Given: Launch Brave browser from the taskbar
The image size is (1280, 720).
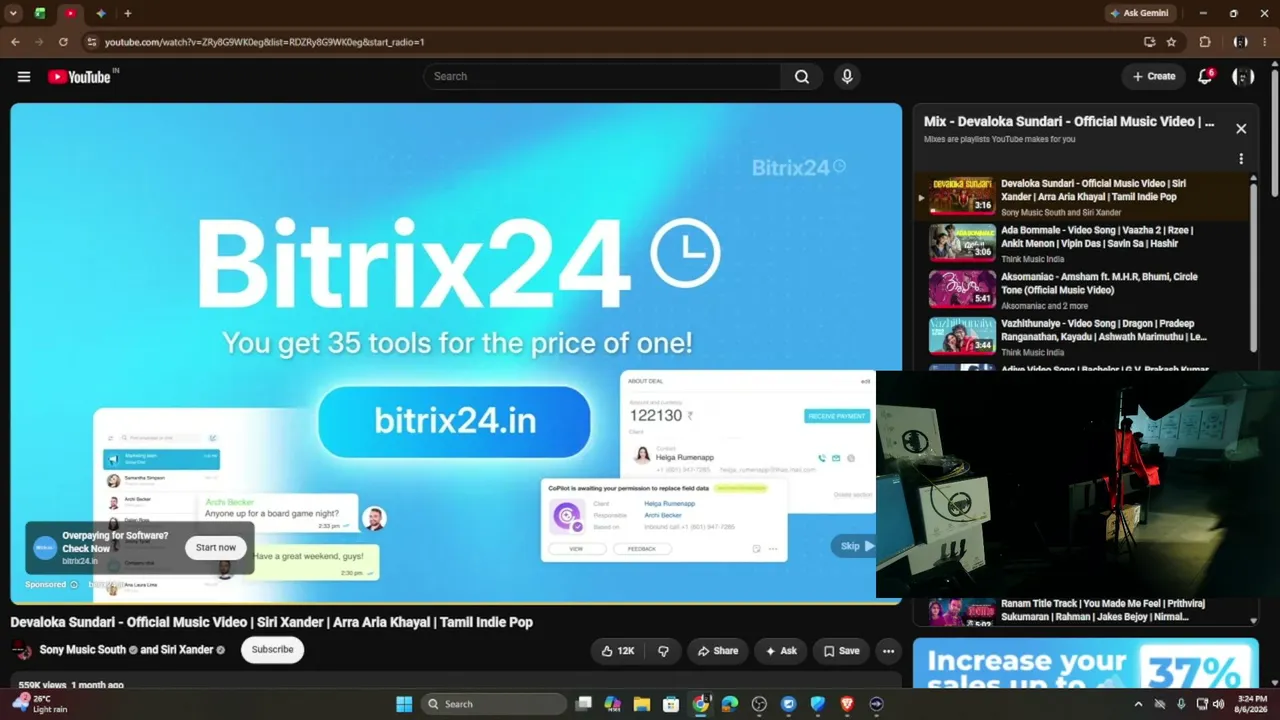Looking at the screenshot, I should pyautogui.click(x=848, y=704).
